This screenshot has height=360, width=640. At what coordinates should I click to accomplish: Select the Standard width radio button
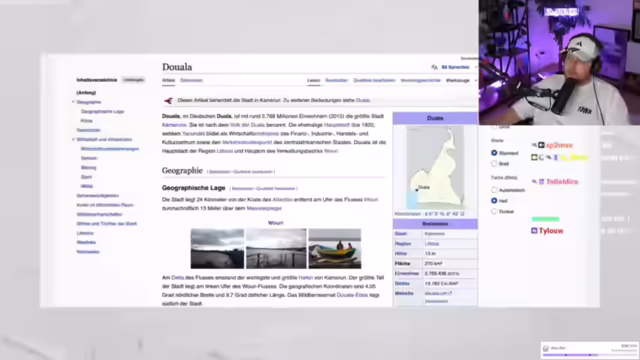(x=494, y=153)
